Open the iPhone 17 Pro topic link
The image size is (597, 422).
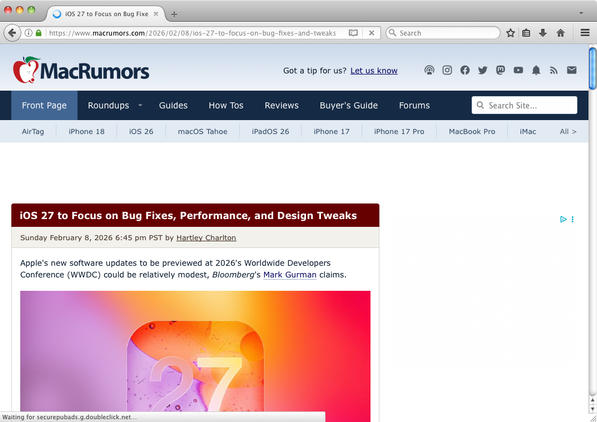pyautogui.click(x=399, y=131)
